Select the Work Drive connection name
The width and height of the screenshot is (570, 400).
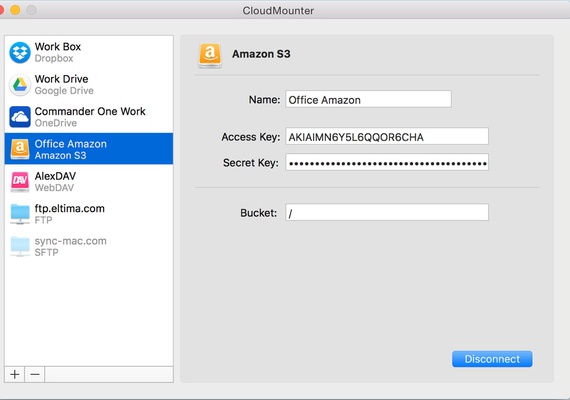pyautogui.click(x=61, y=79)
